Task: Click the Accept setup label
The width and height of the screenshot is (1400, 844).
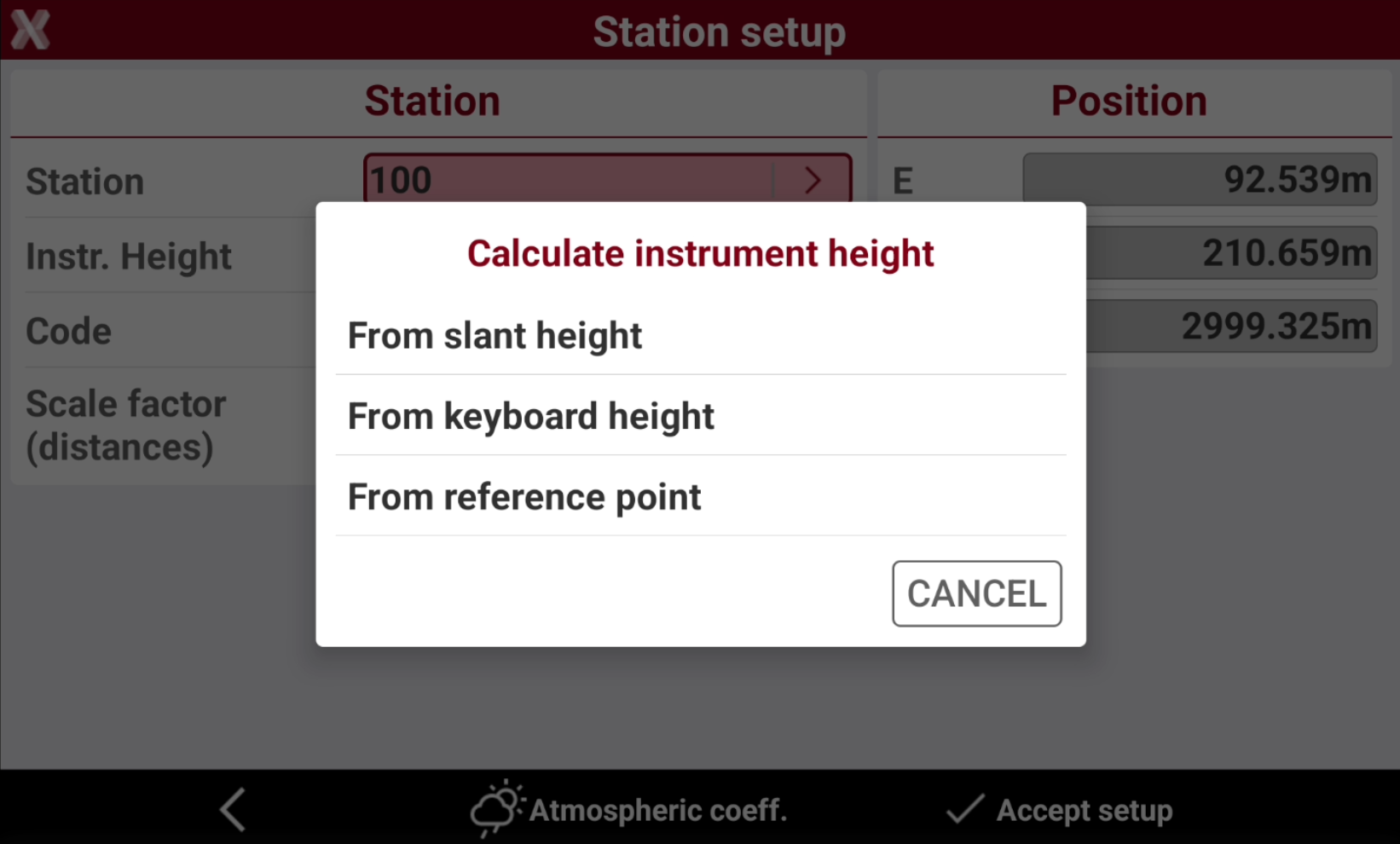Action: [1085, 810]
